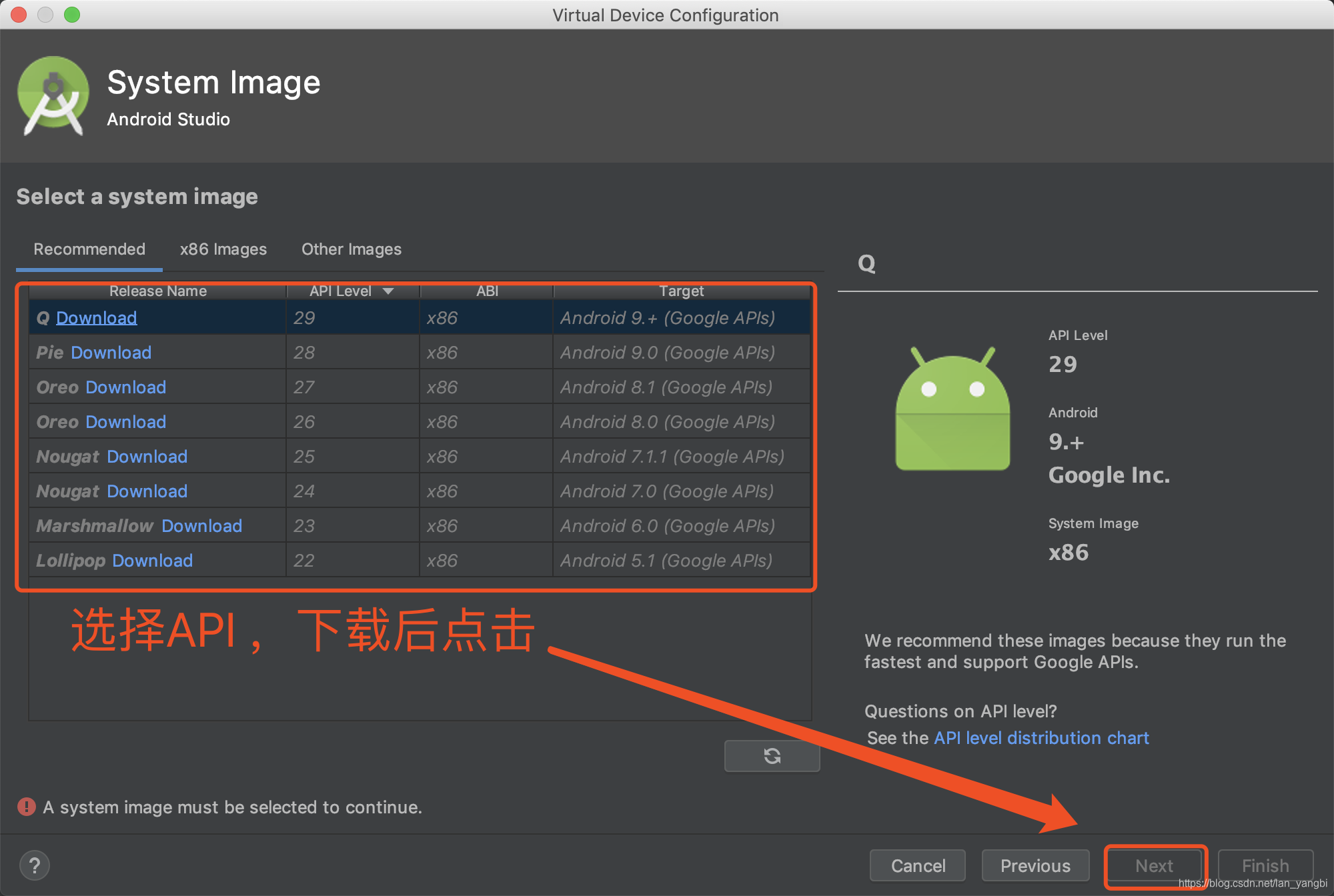Download the Lollipop system image

click(x=152, y=561)
